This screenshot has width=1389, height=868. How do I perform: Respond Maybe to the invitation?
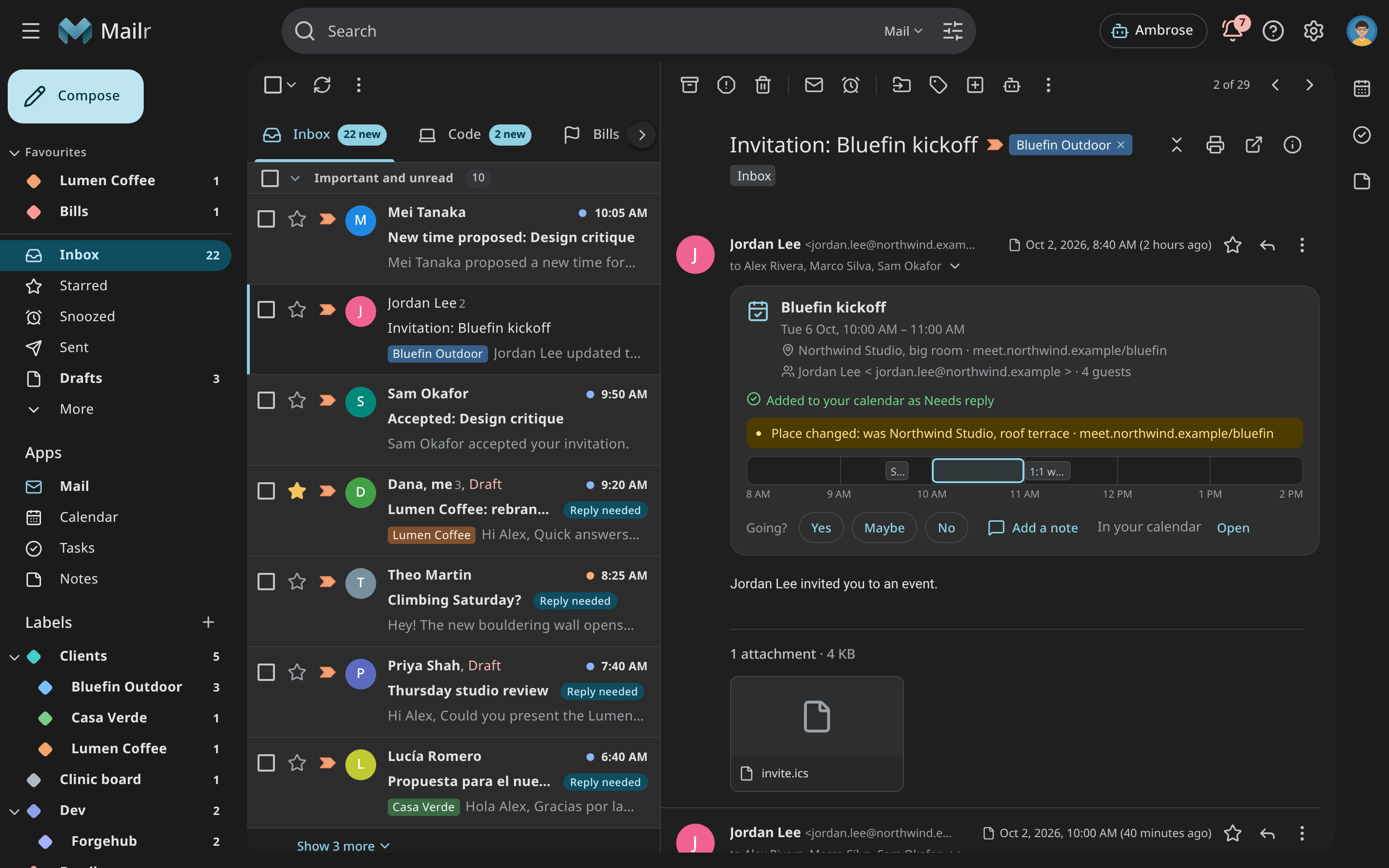(x=884, y=528)
